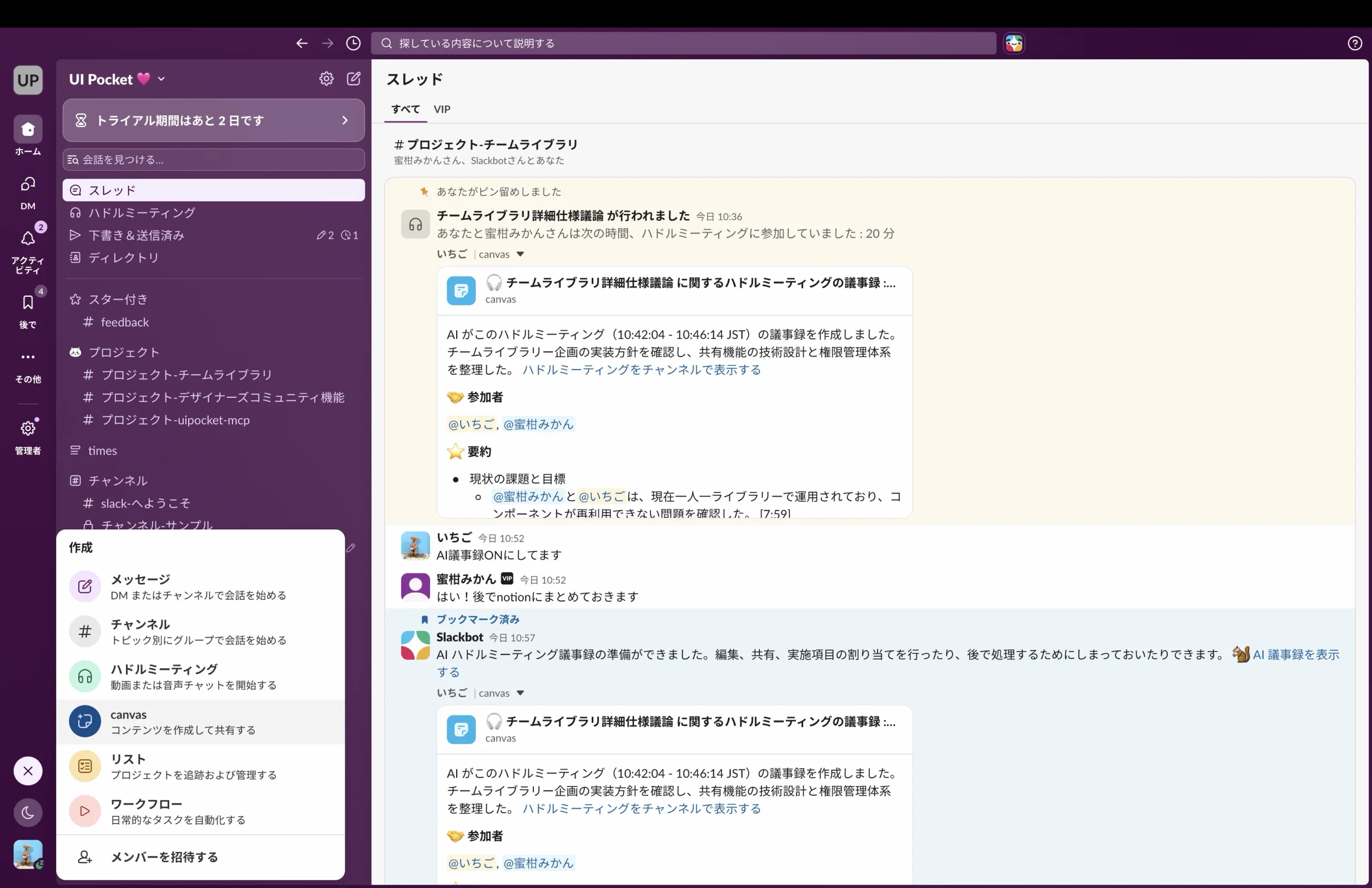Collapse first いちご canvas attachment arrow
1372x888 pixels.
[520, 254]
